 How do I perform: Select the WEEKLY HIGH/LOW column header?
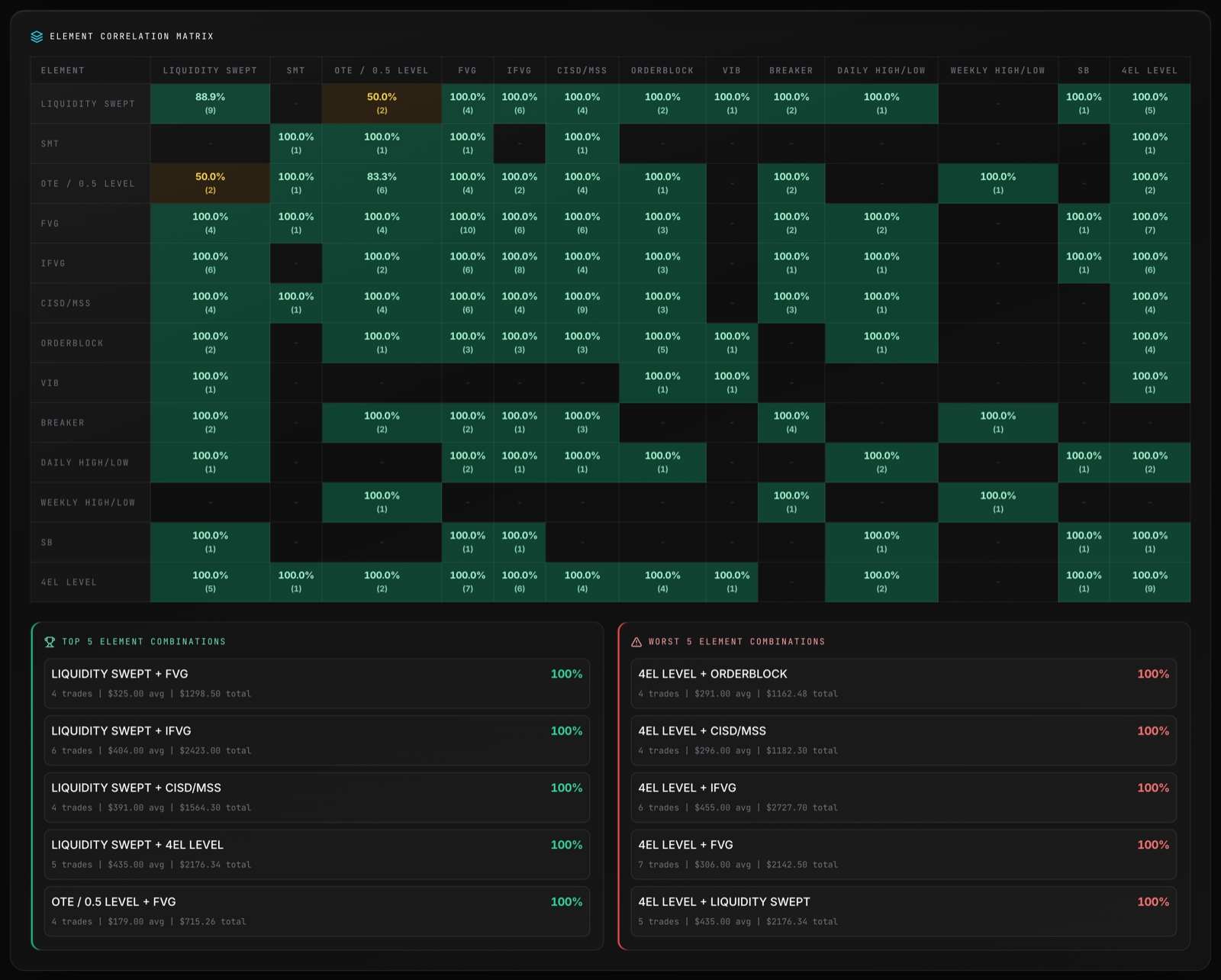click(998, 70)
